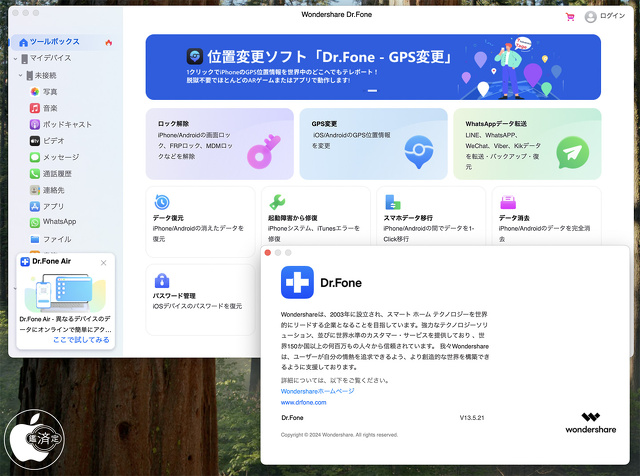
Task: Click the パスワード管理 lock icon
Action: pyautogui.click(x=162, y=280)
